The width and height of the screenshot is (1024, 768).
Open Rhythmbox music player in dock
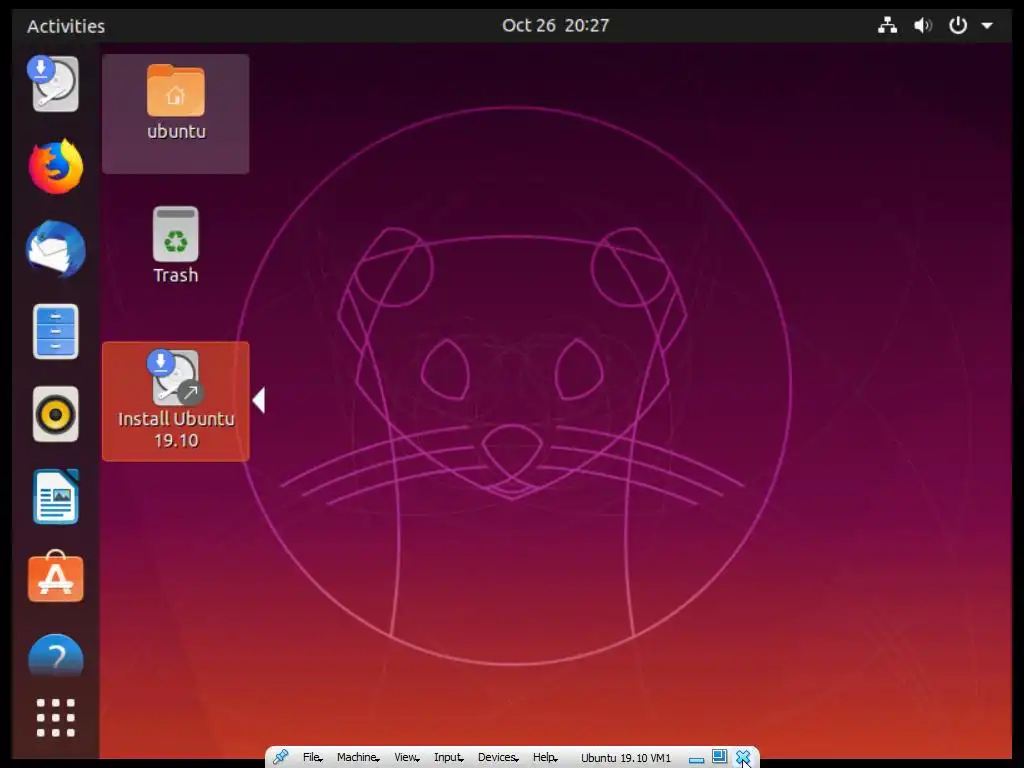tap(56, 414)
